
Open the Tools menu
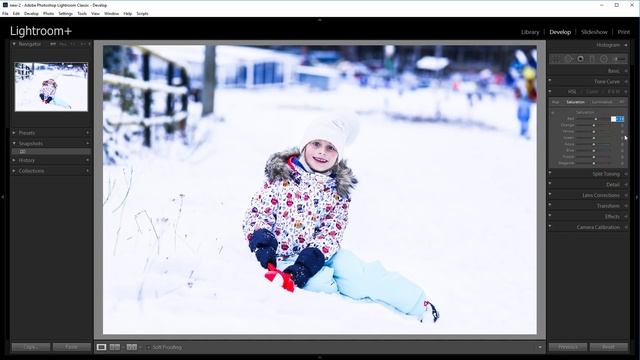pyautogui.click(x=82, y=13)
